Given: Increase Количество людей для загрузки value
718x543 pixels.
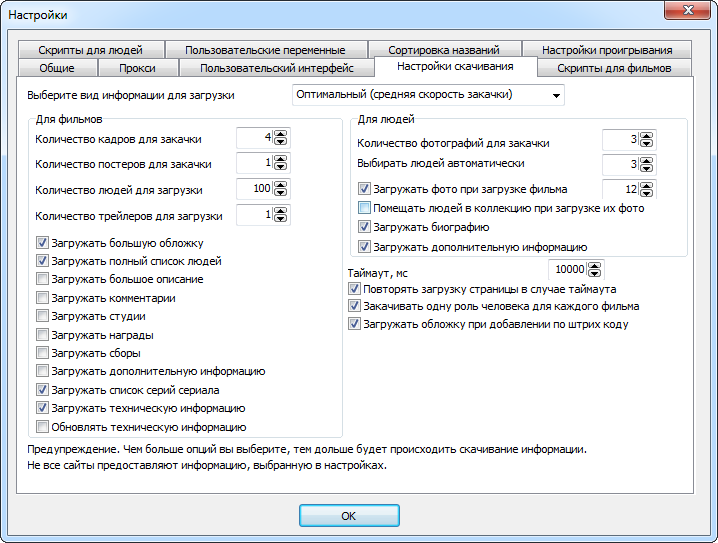Looking at the screenshot, I should coord(281,185).
